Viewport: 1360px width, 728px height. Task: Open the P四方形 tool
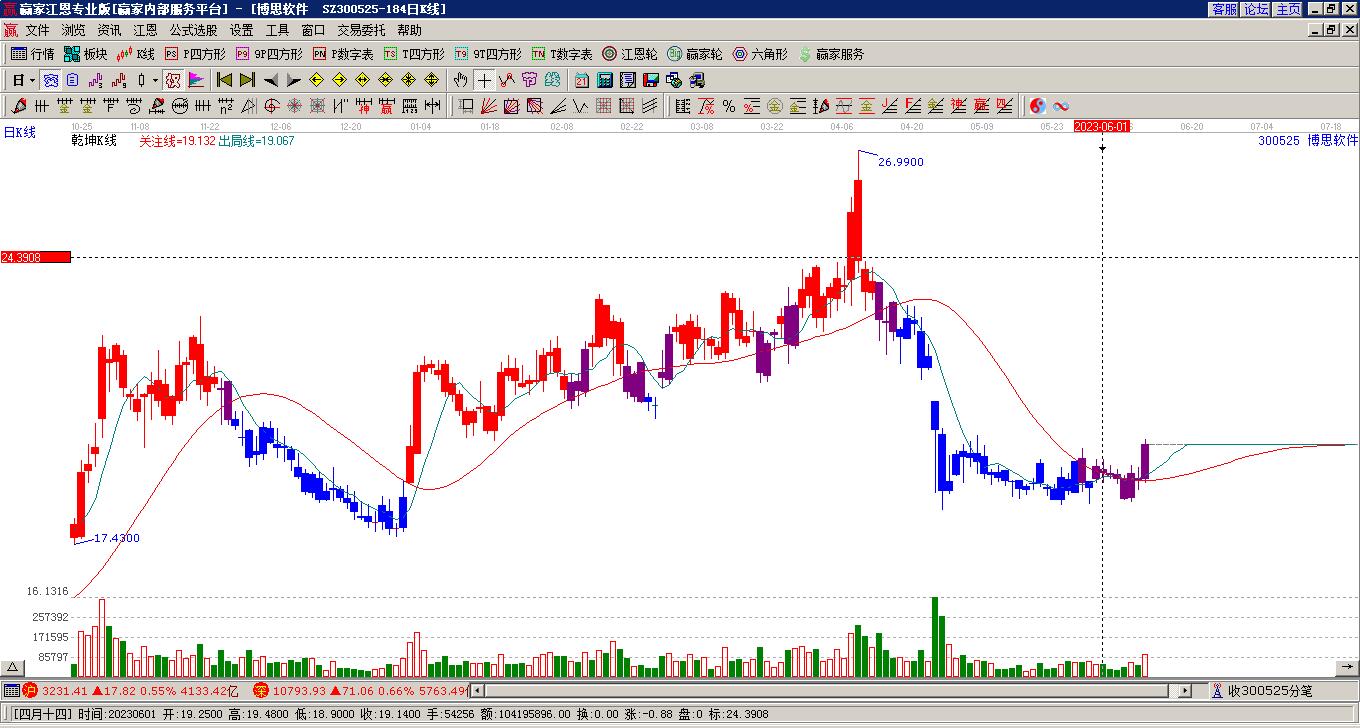click(195, 54)
